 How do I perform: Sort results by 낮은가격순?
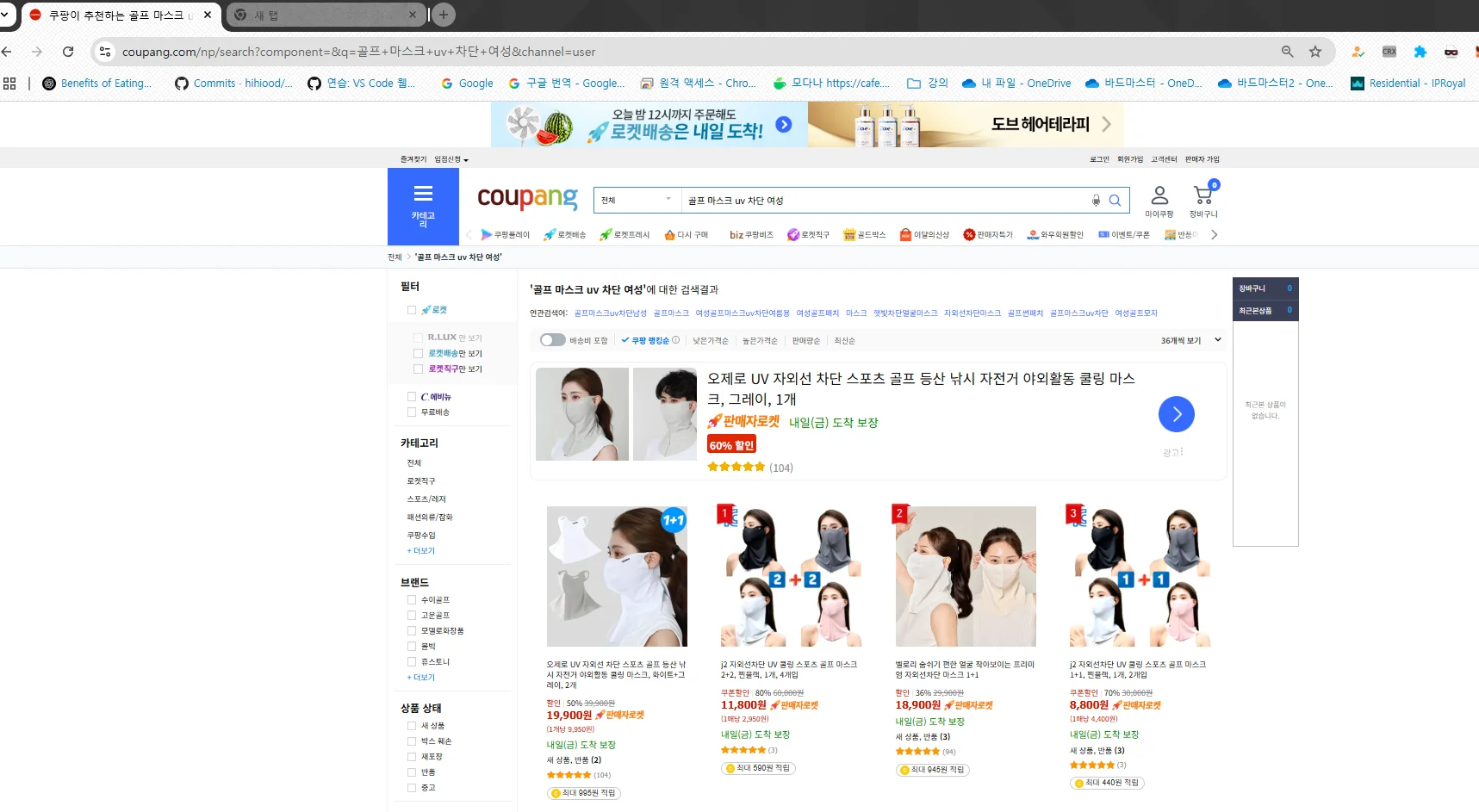(x=710, y=341)
